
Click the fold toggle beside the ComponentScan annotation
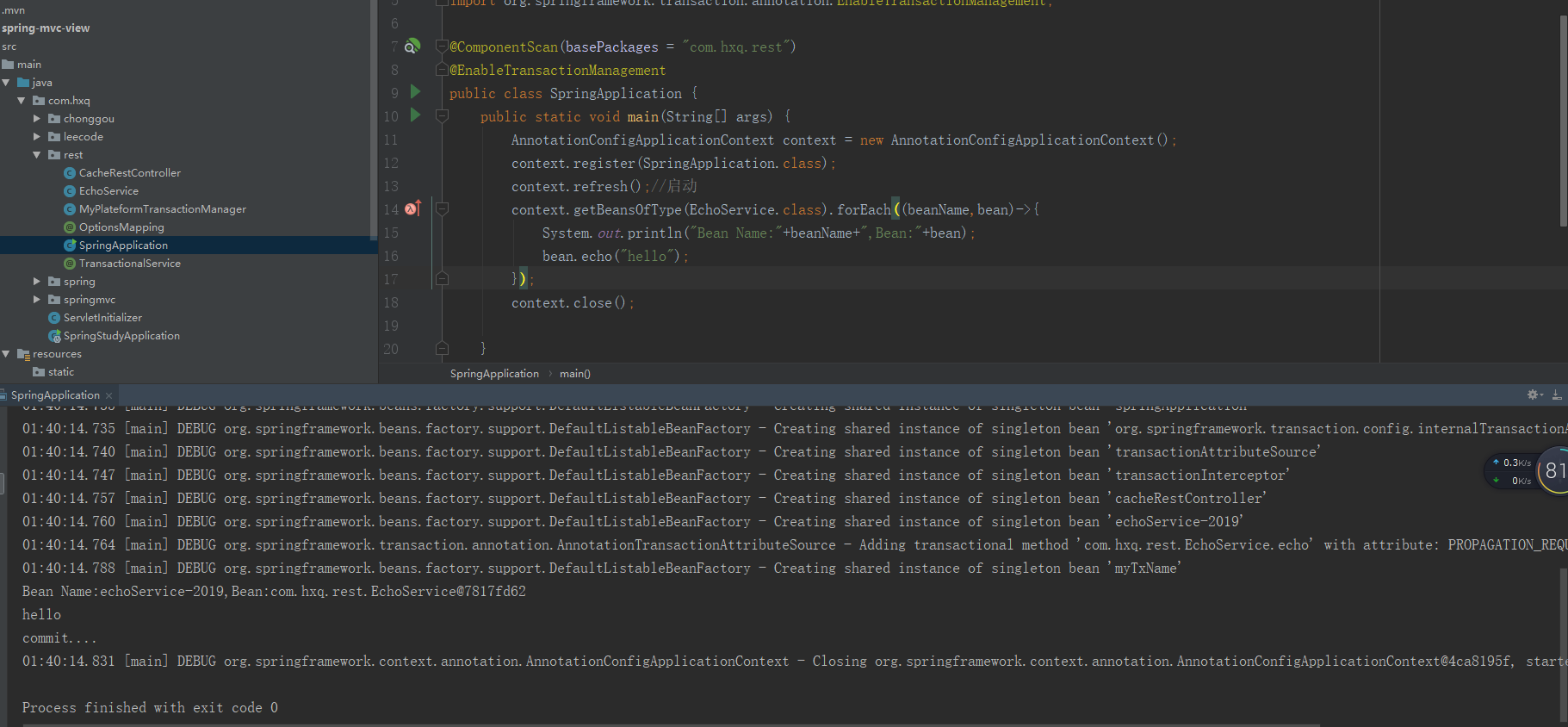[442, 47]
